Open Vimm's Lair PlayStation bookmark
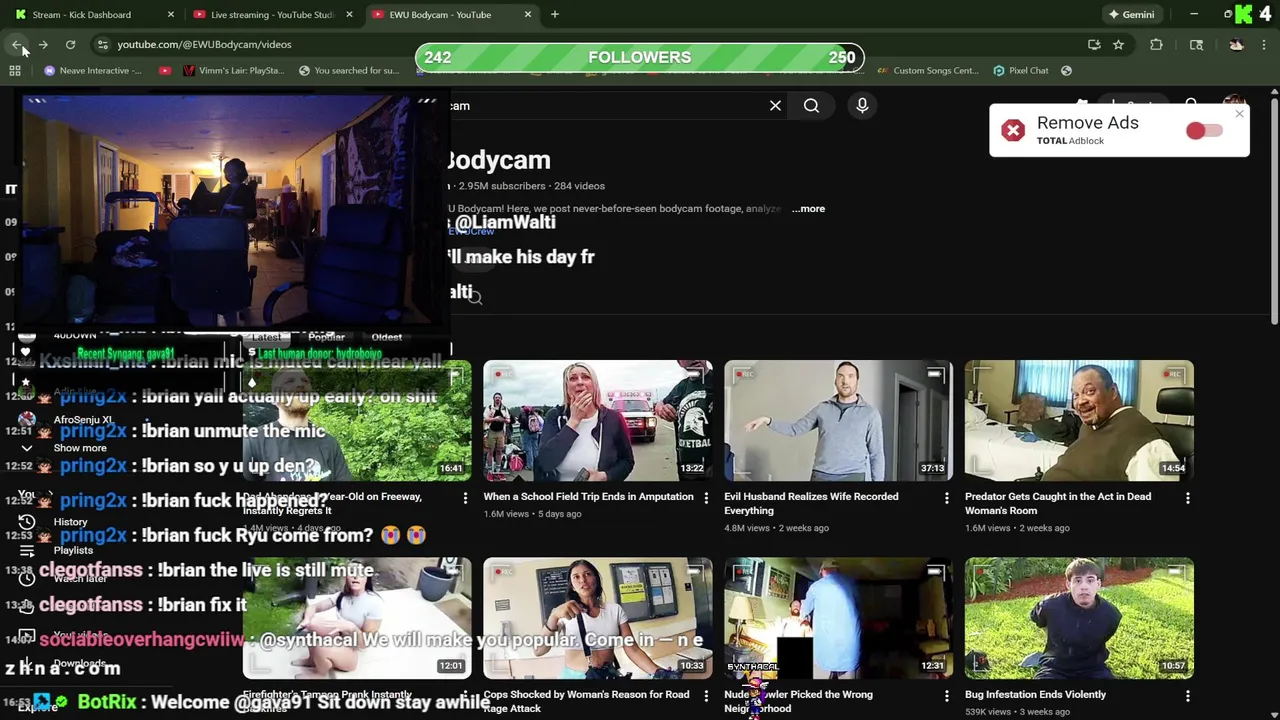This screenshot has height=720, width=1280. (x=234, y=70)
